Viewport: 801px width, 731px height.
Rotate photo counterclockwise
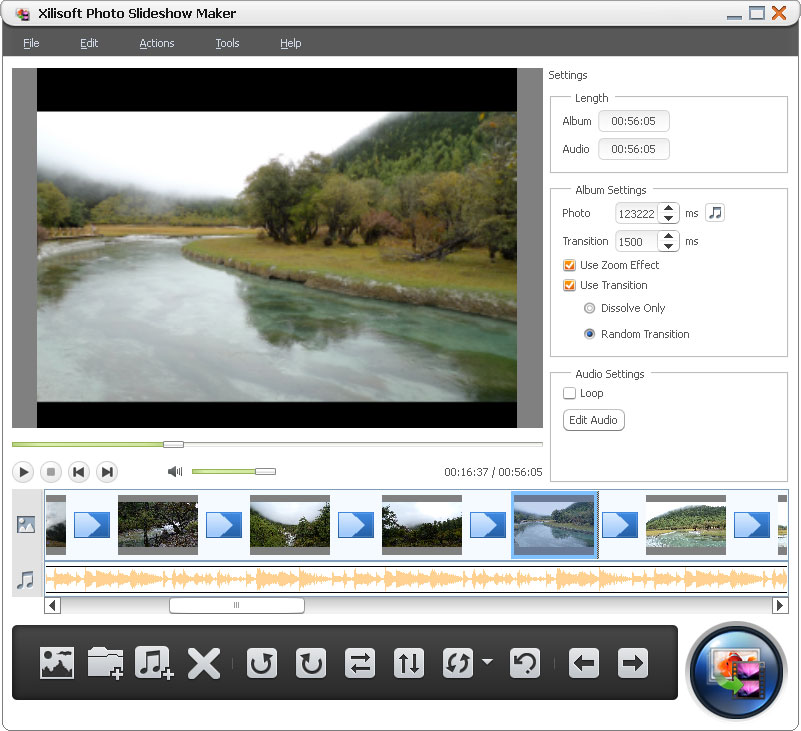(262, 663)
